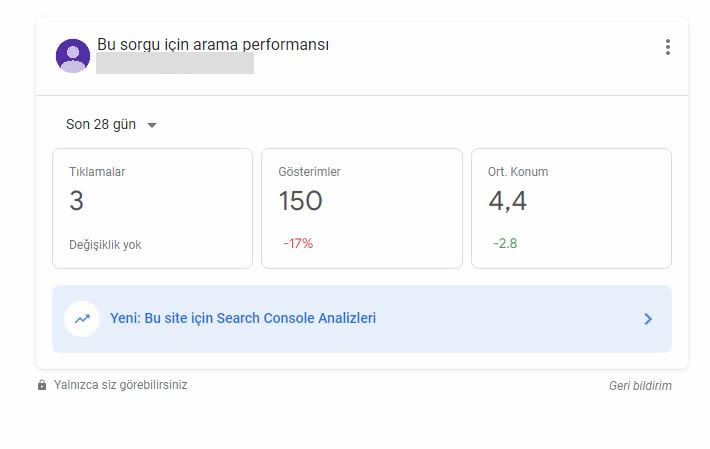
Task: Click the Ort. Konum metric label
Action: (x=518, y=172)
